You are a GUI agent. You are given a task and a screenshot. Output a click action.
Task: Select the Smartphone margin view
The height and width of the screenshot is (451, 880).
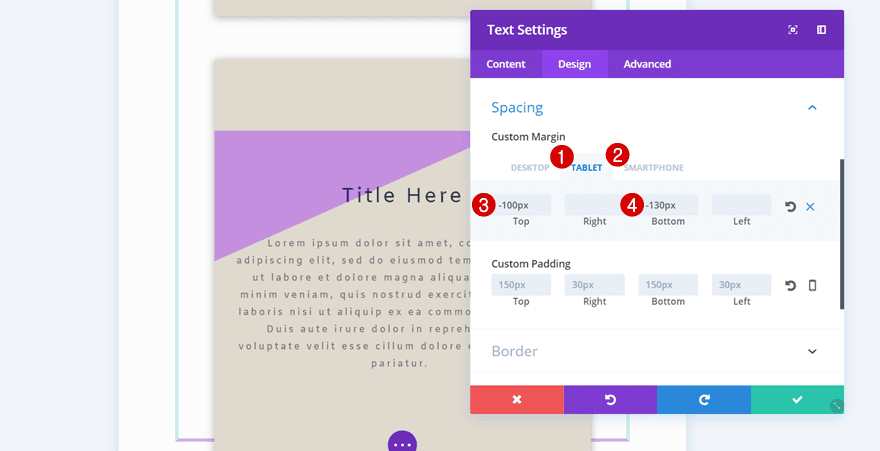pyautogui.click(x=654, y=168)
